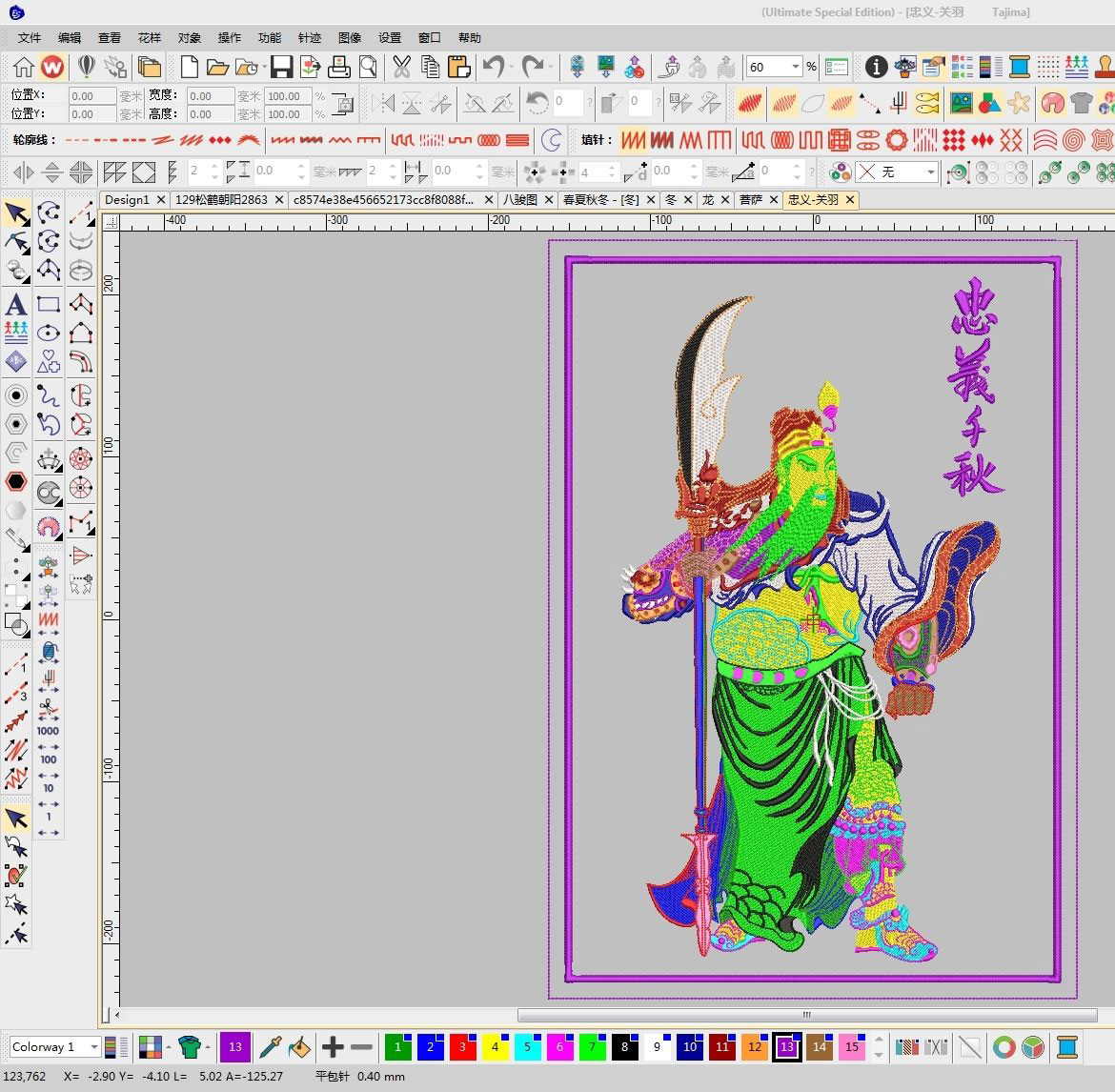Switch to the 菩萨 tab

(750, 200)
